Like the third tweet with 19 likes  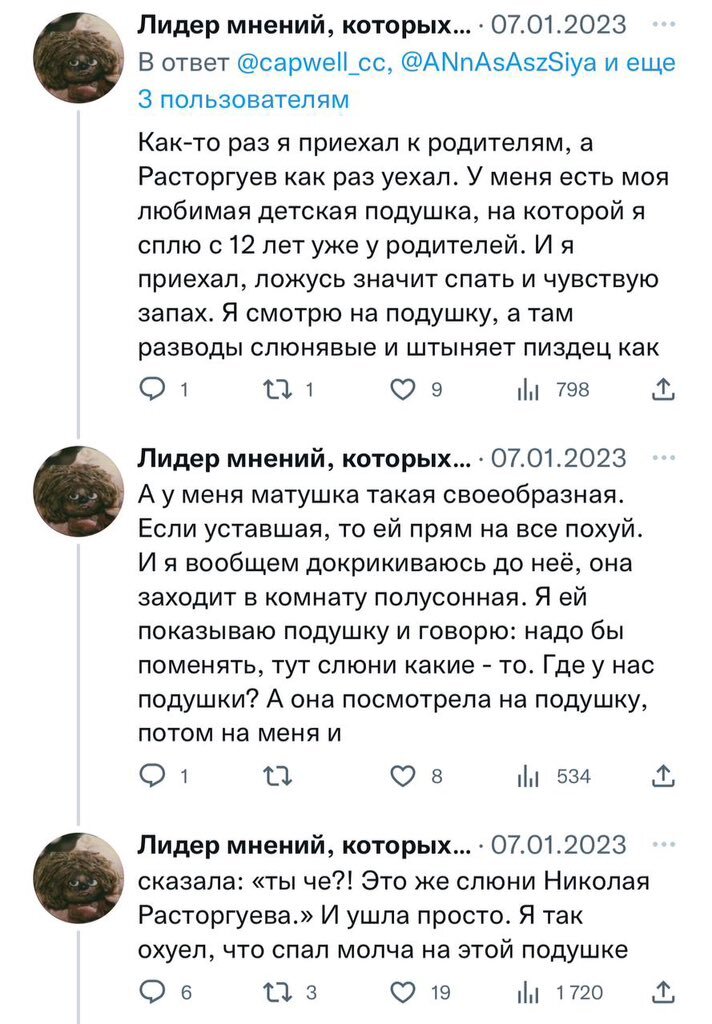pyautogui.click(x=402, y=992)
